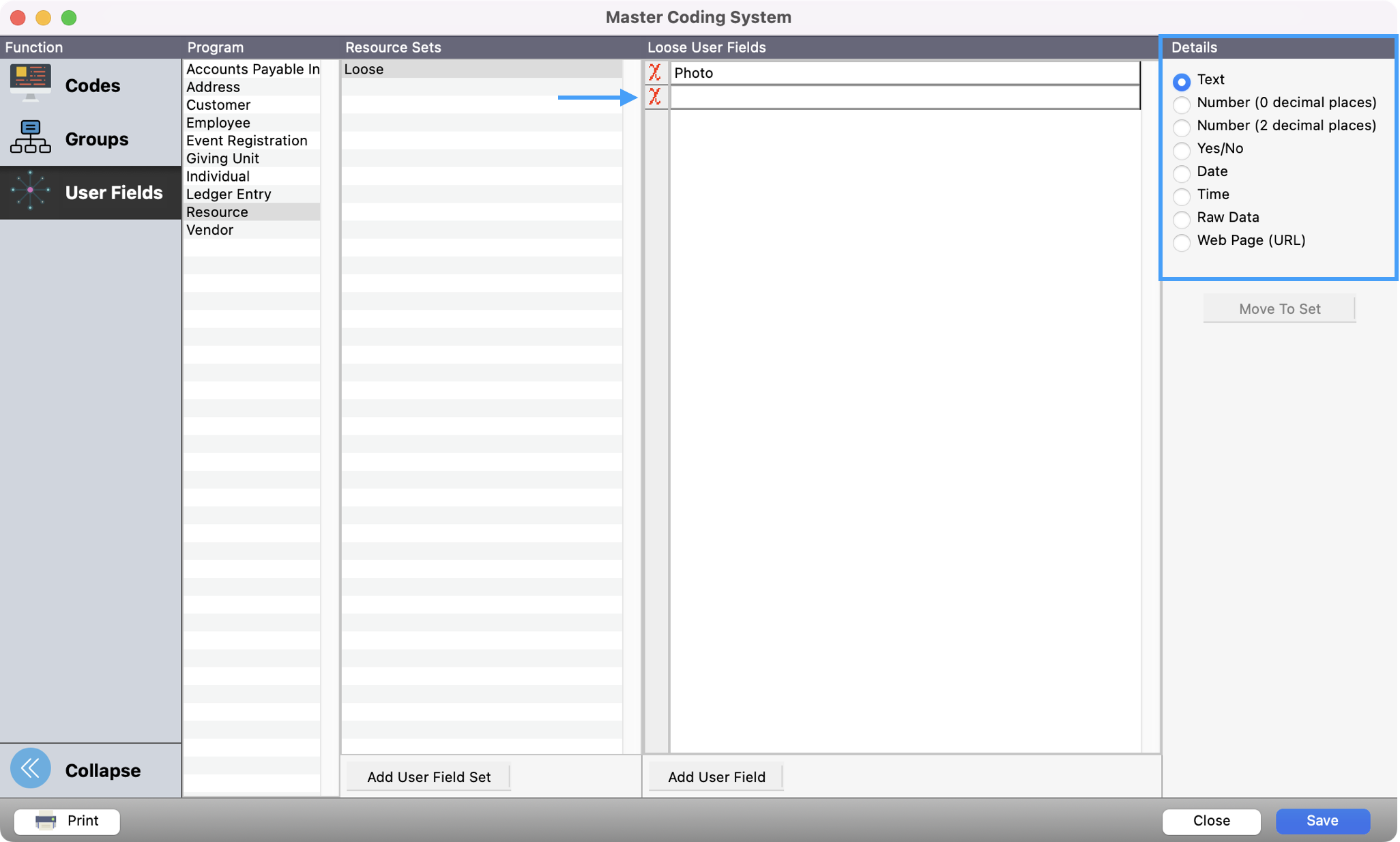1400x842 pixels.
Task: Save the user field changes
Action: (1322, 821)
